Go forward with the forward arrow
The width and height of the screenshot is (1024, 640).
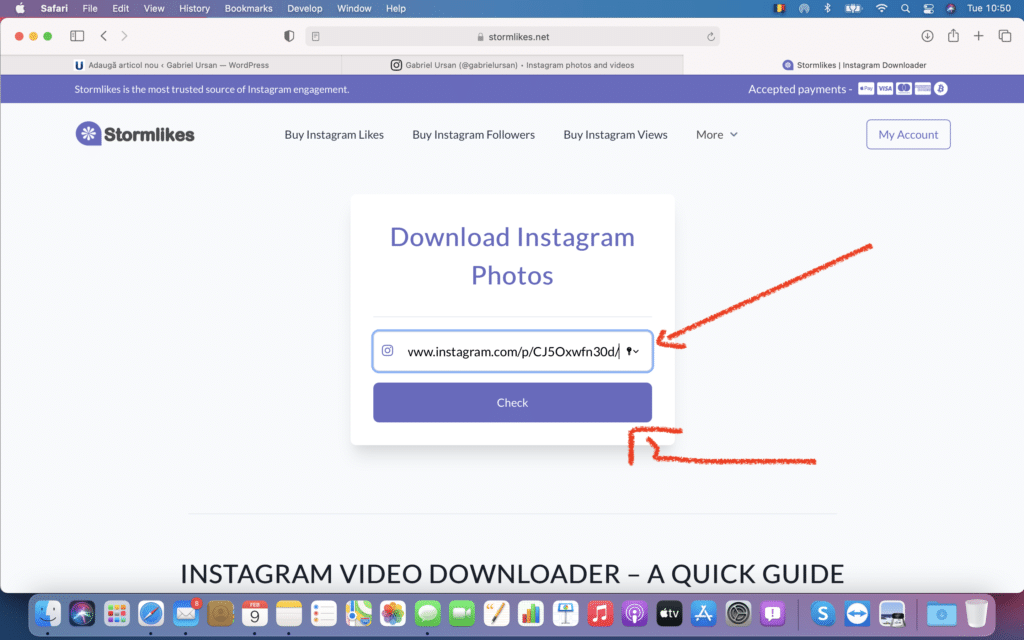coord(124,36)
